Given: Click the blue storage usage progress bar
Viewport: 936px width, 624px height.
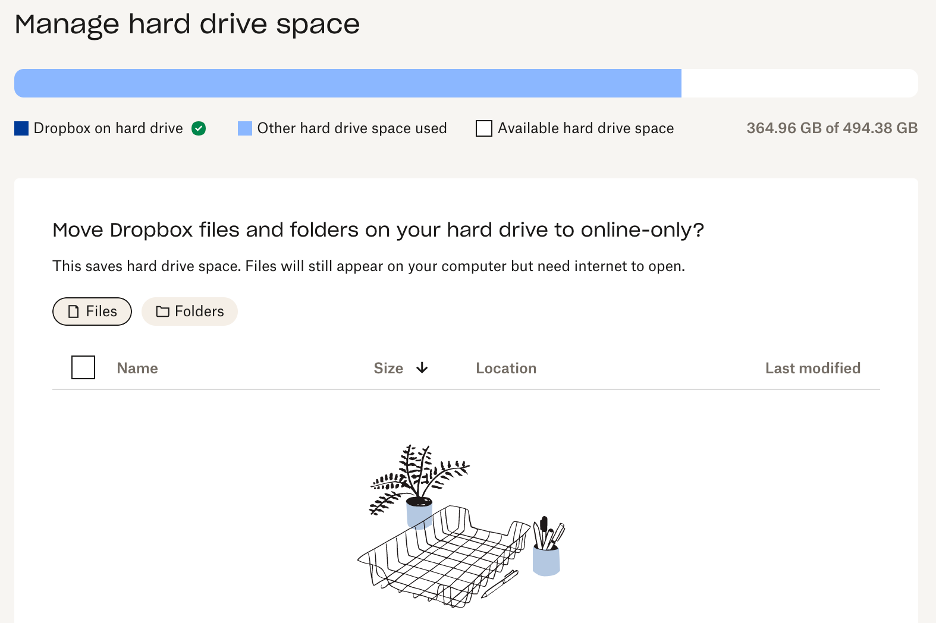Looking at the screenshot, I should [347, 83].
